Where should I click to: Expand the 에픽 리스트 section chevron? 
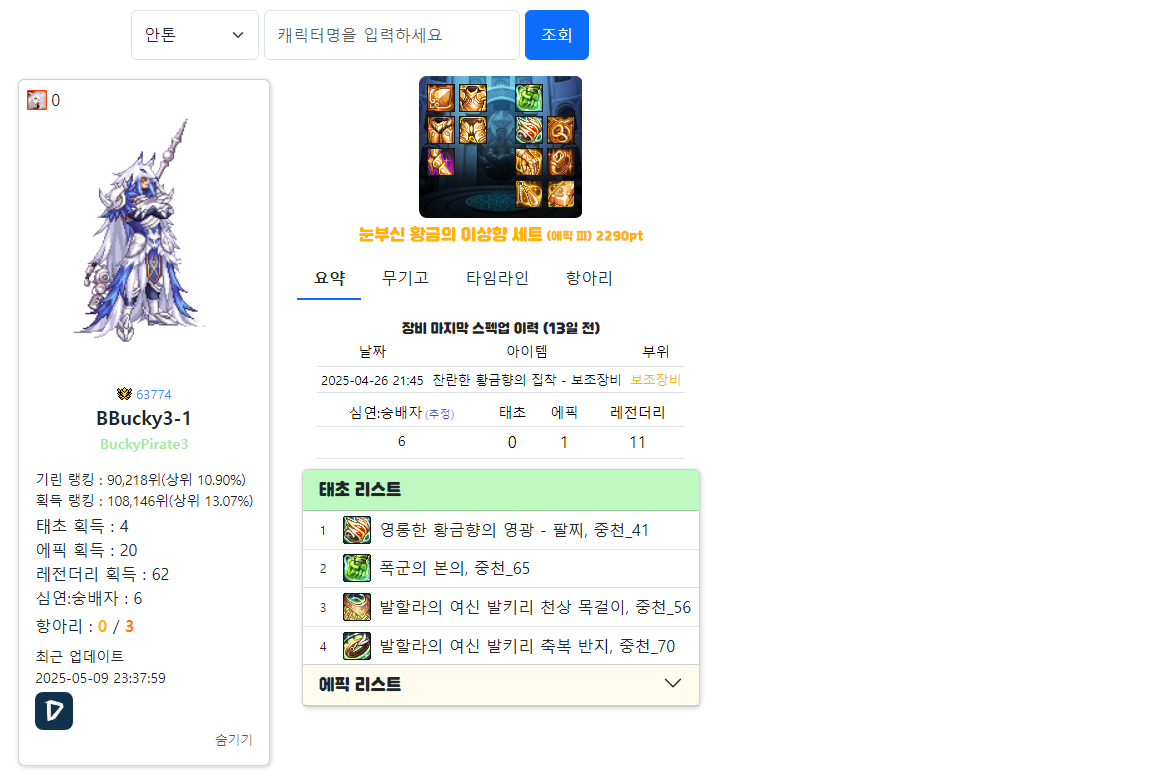673,684
